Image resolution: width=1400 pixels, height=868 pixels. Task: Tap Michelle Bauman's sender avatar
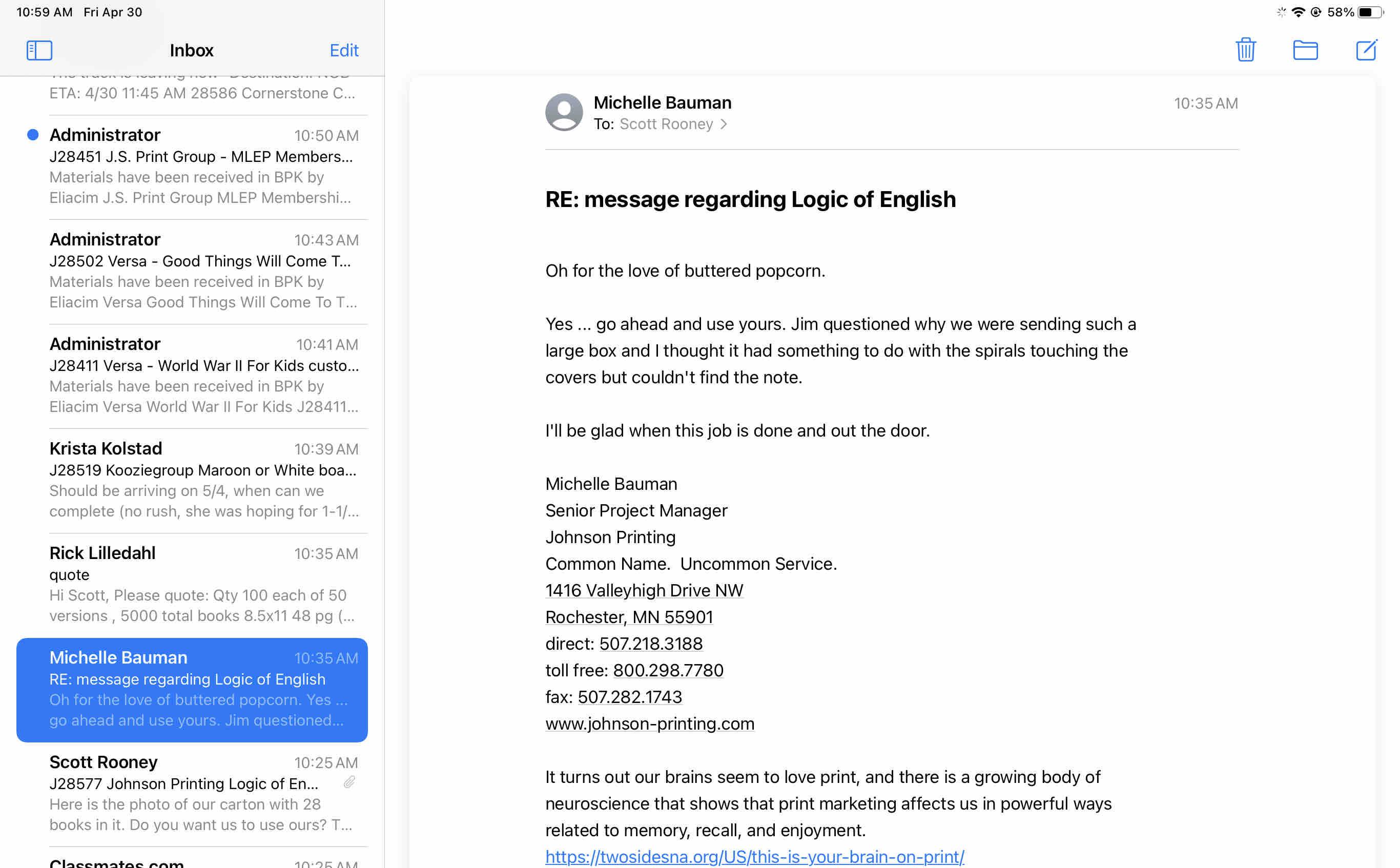click(564, 113)
